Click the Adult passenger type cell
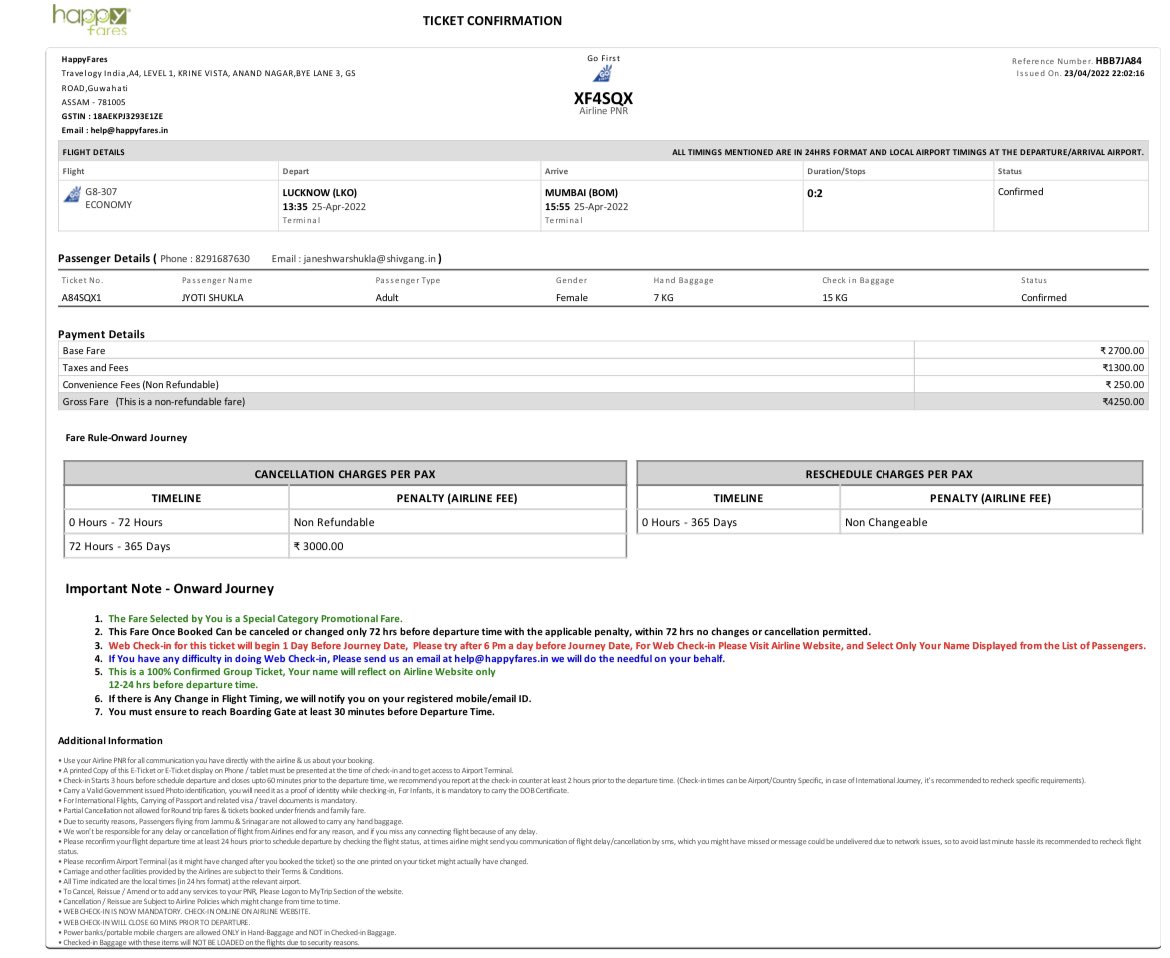 tap(387, 298)
